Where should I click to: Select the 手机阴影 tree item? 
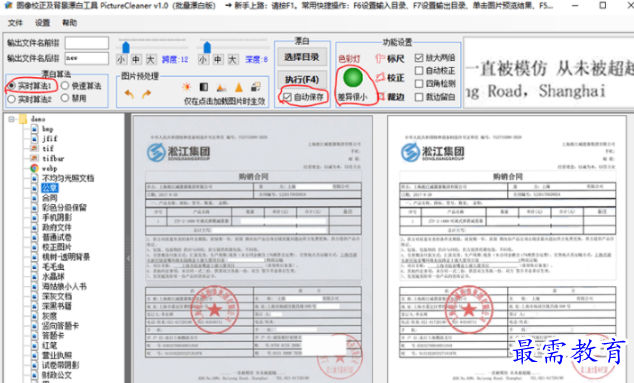57,218
